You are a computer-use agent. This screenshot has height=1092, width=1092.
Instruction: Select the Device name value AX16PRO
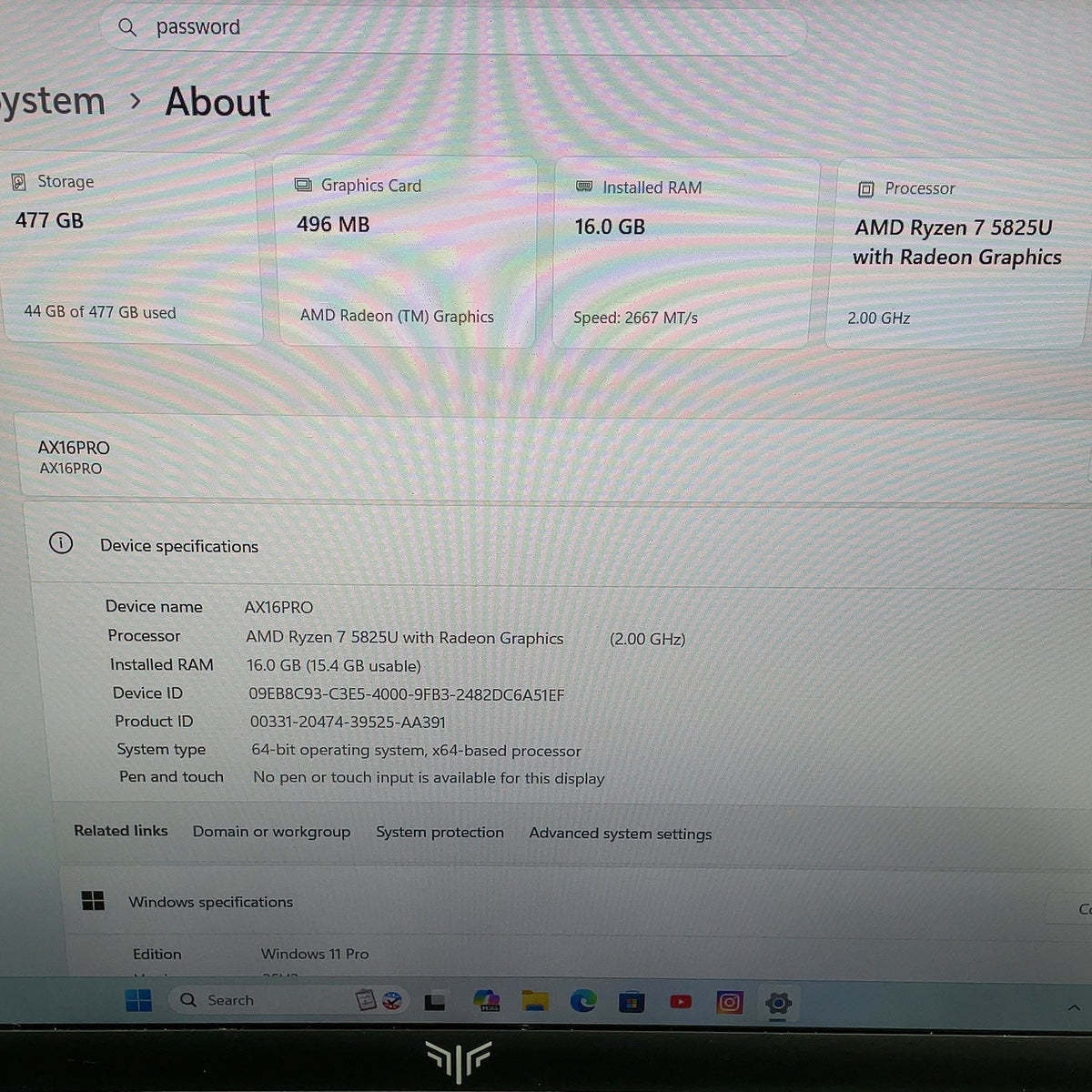tap(278, 607)
